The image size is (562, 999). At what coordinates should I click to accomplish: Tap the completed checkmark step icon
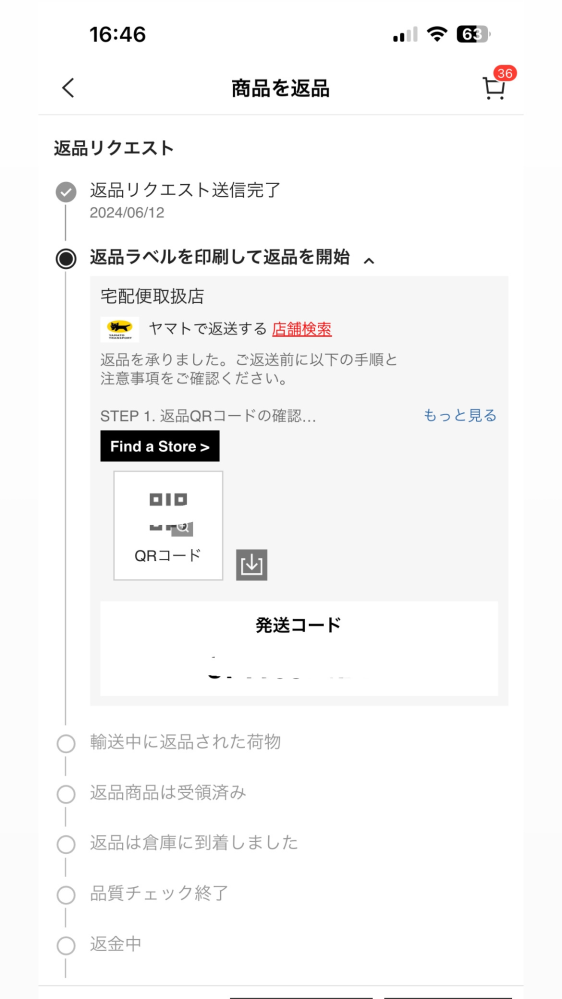[66, 192]
